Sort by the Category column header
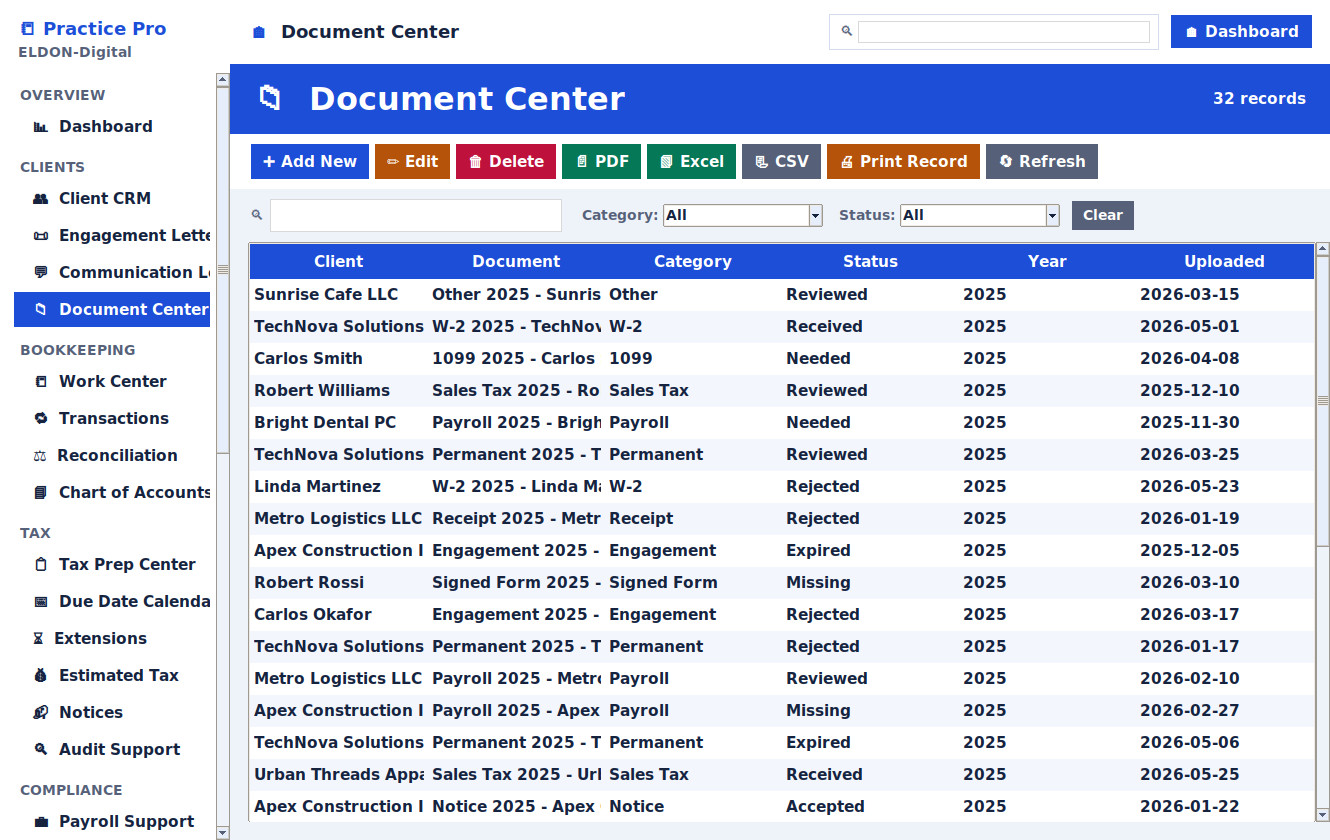1330x840 pixels. tap(693, 262)
